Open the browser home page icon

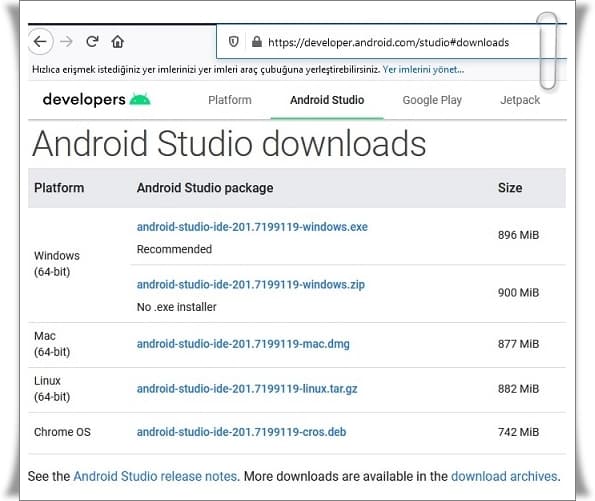pyautogui.click(x=118, y=41)
